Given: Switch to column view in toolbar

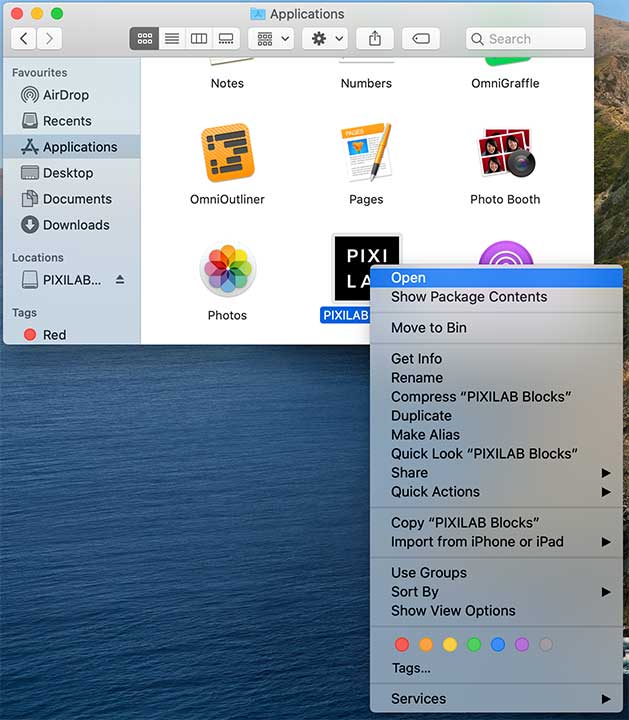Looking at the screenshot, I should tap(199, 39).
